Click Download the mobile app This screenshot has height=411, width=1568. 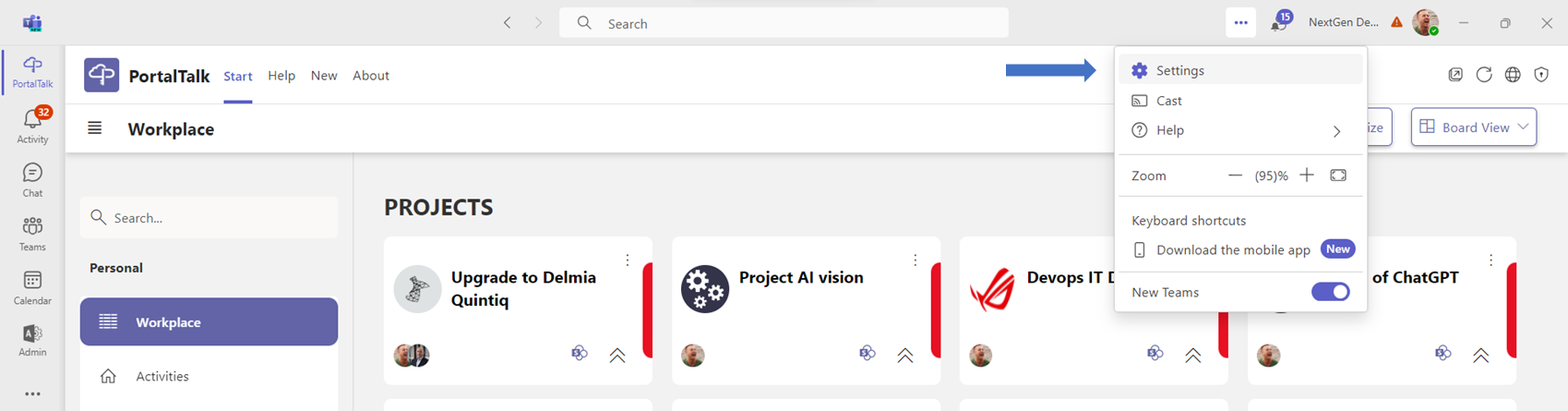[1233, 249]
